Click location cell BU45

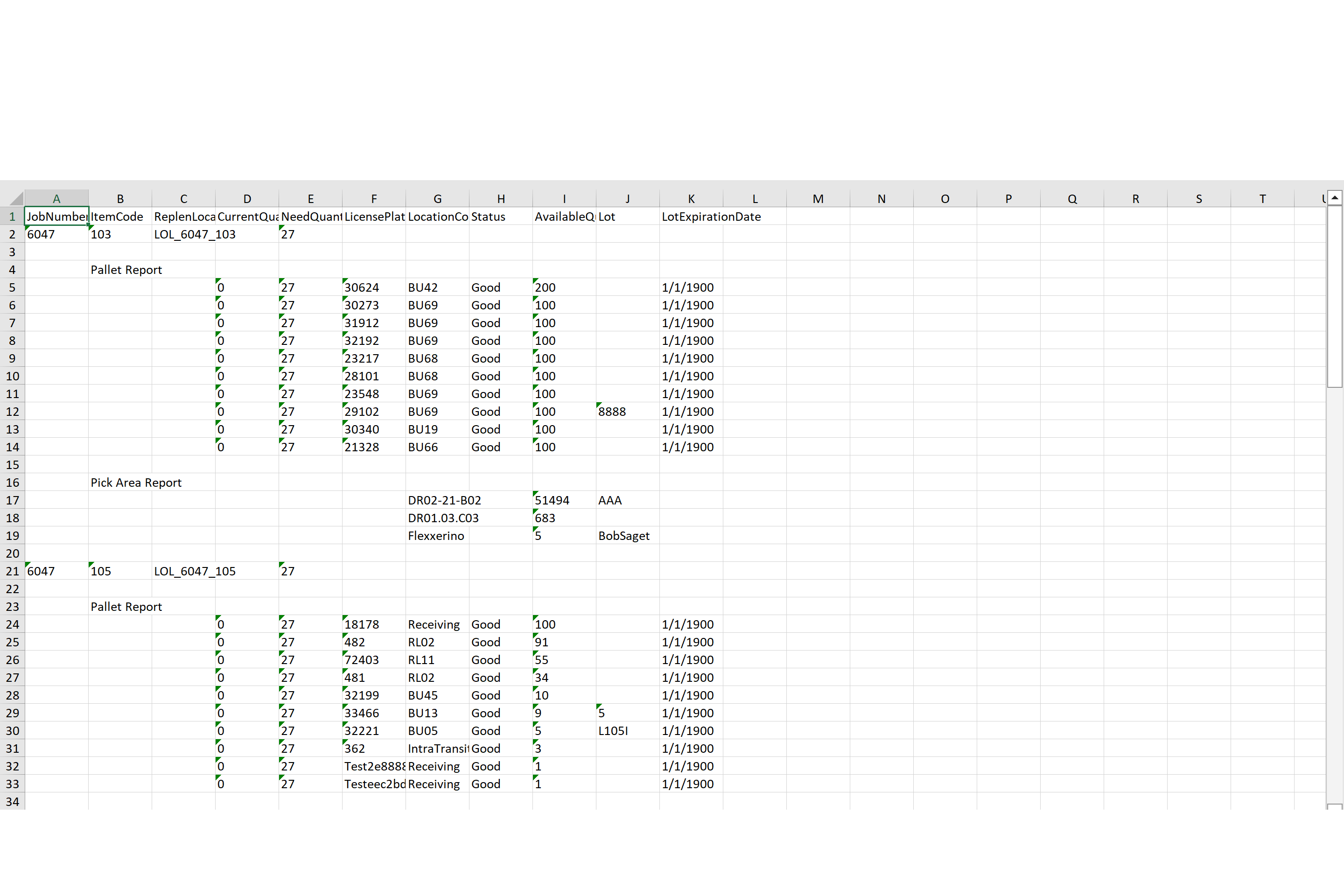coord(437,695)
